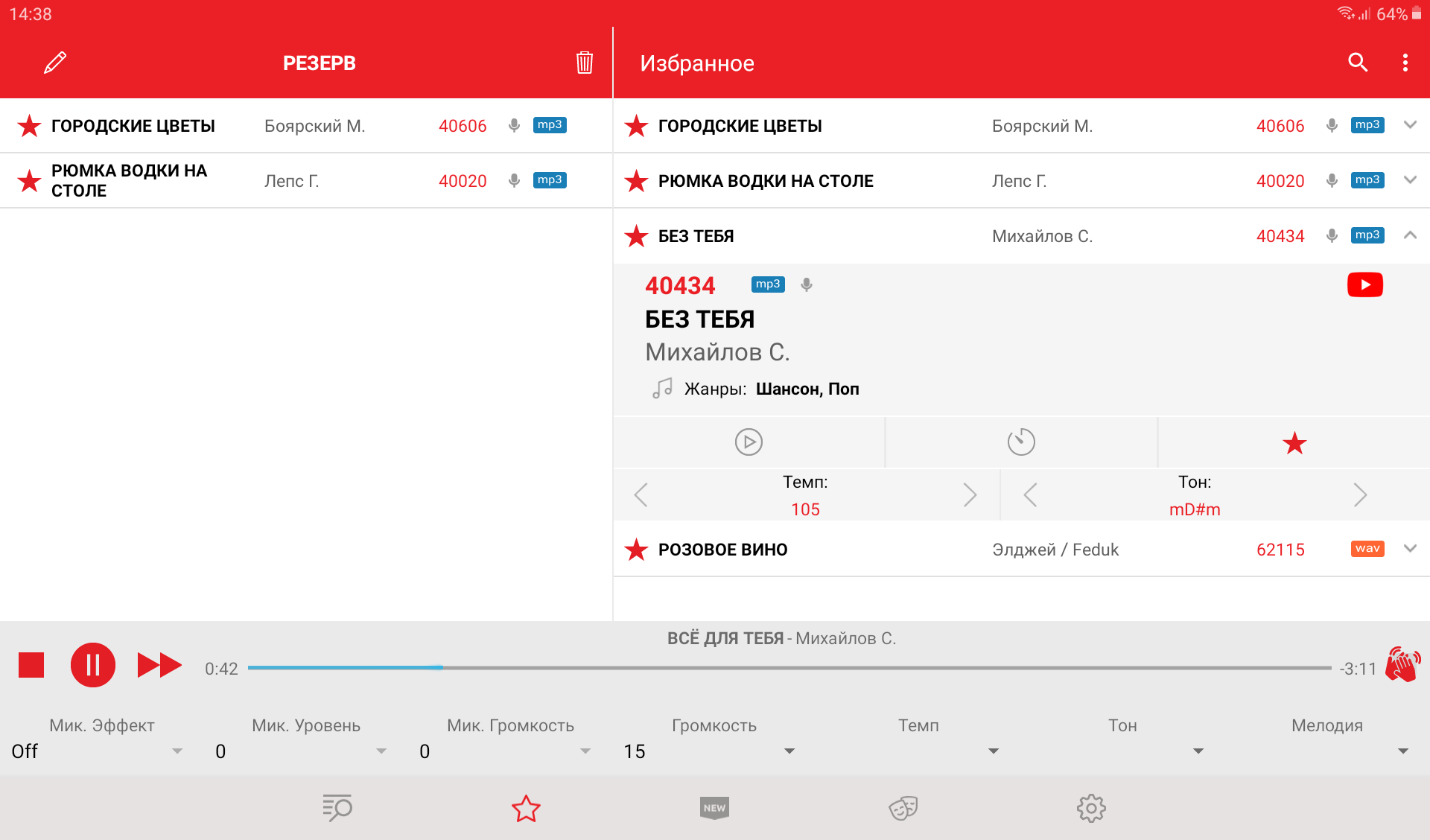
Task: Select Городские цветы in the Резерв list
Action: (306, 126)
